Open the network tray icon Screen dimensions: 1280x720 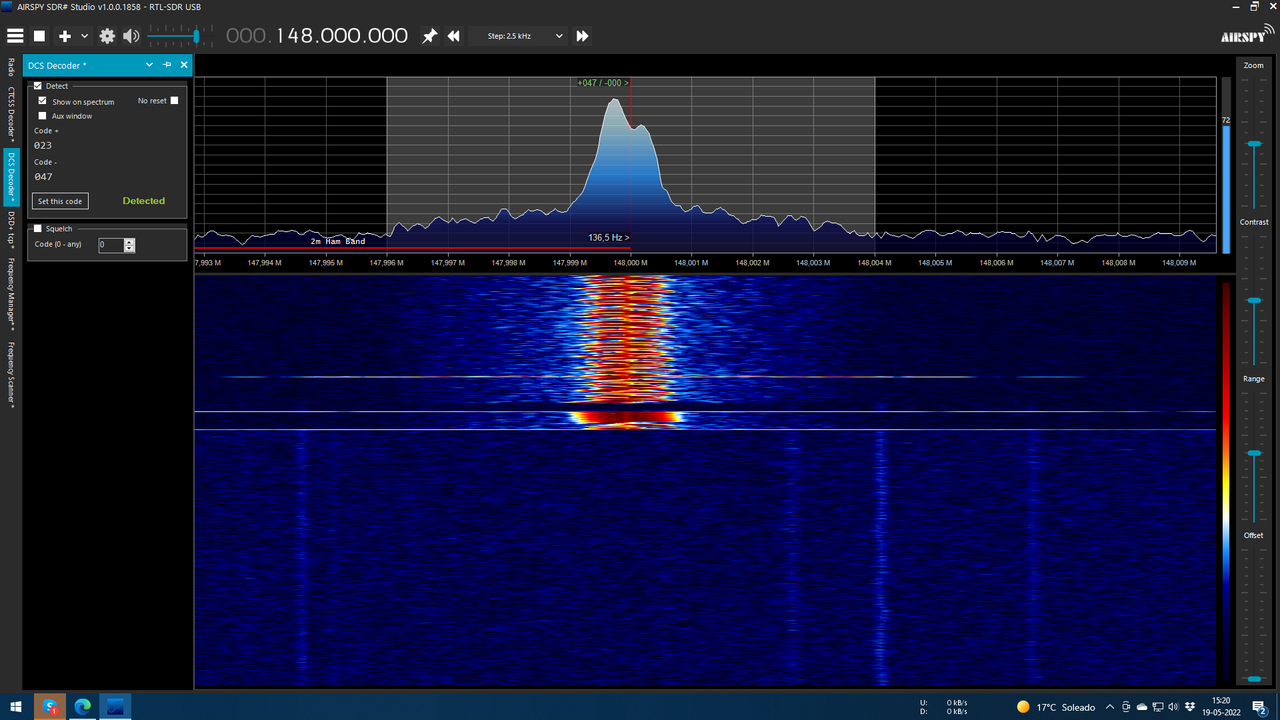pos(1158,707)
